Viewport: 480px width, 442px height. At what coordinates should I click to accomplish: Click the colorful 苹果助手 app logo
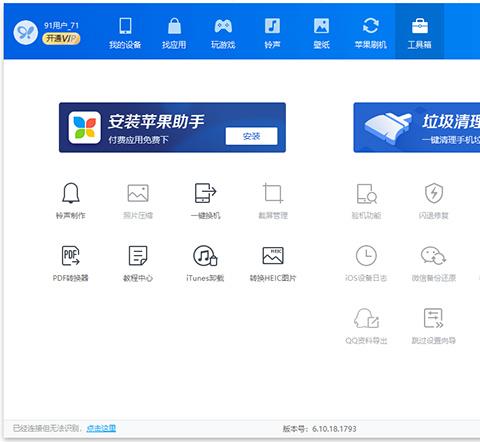point(85,128)
